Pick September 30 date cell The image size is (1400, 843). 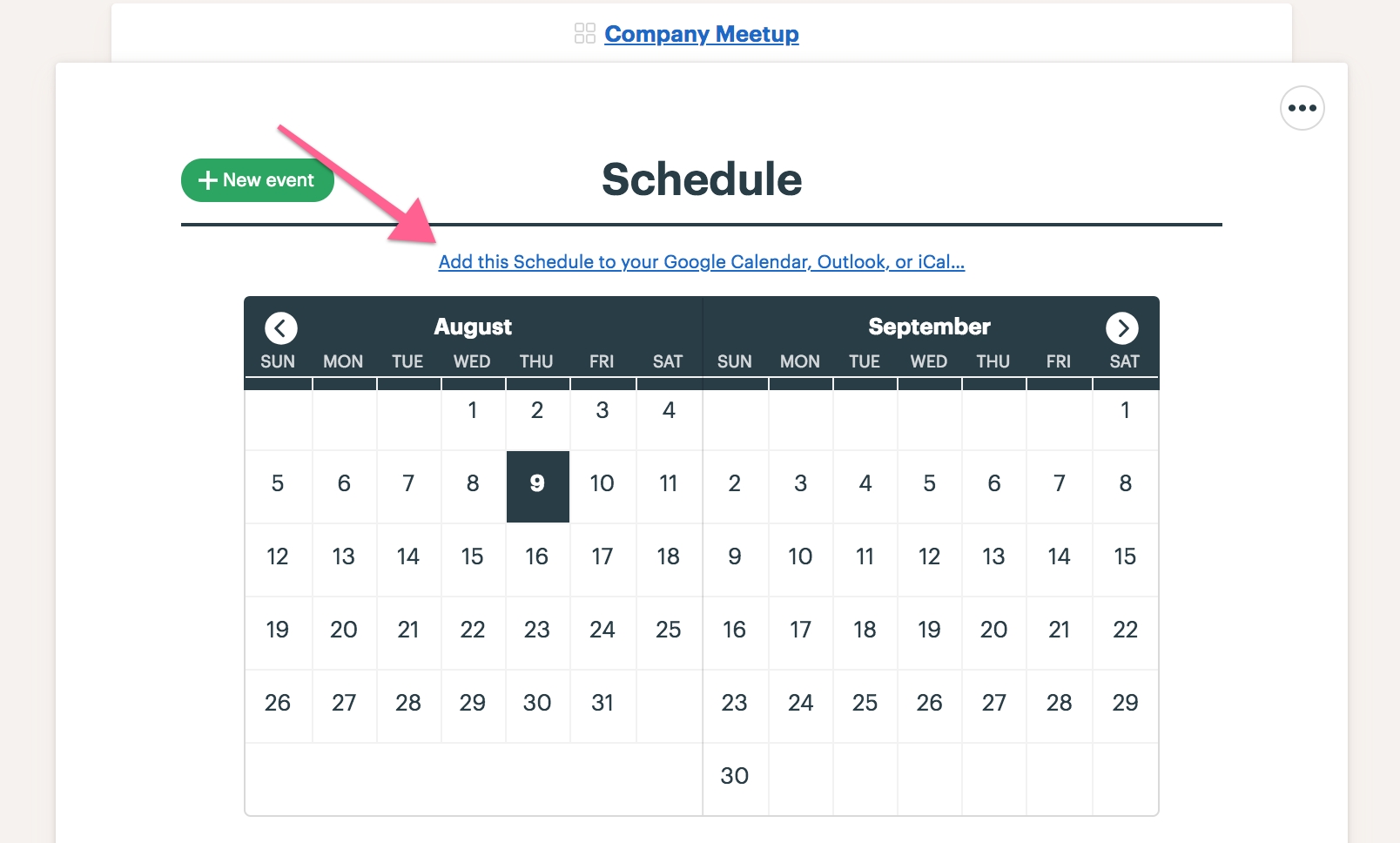(735, 779)
